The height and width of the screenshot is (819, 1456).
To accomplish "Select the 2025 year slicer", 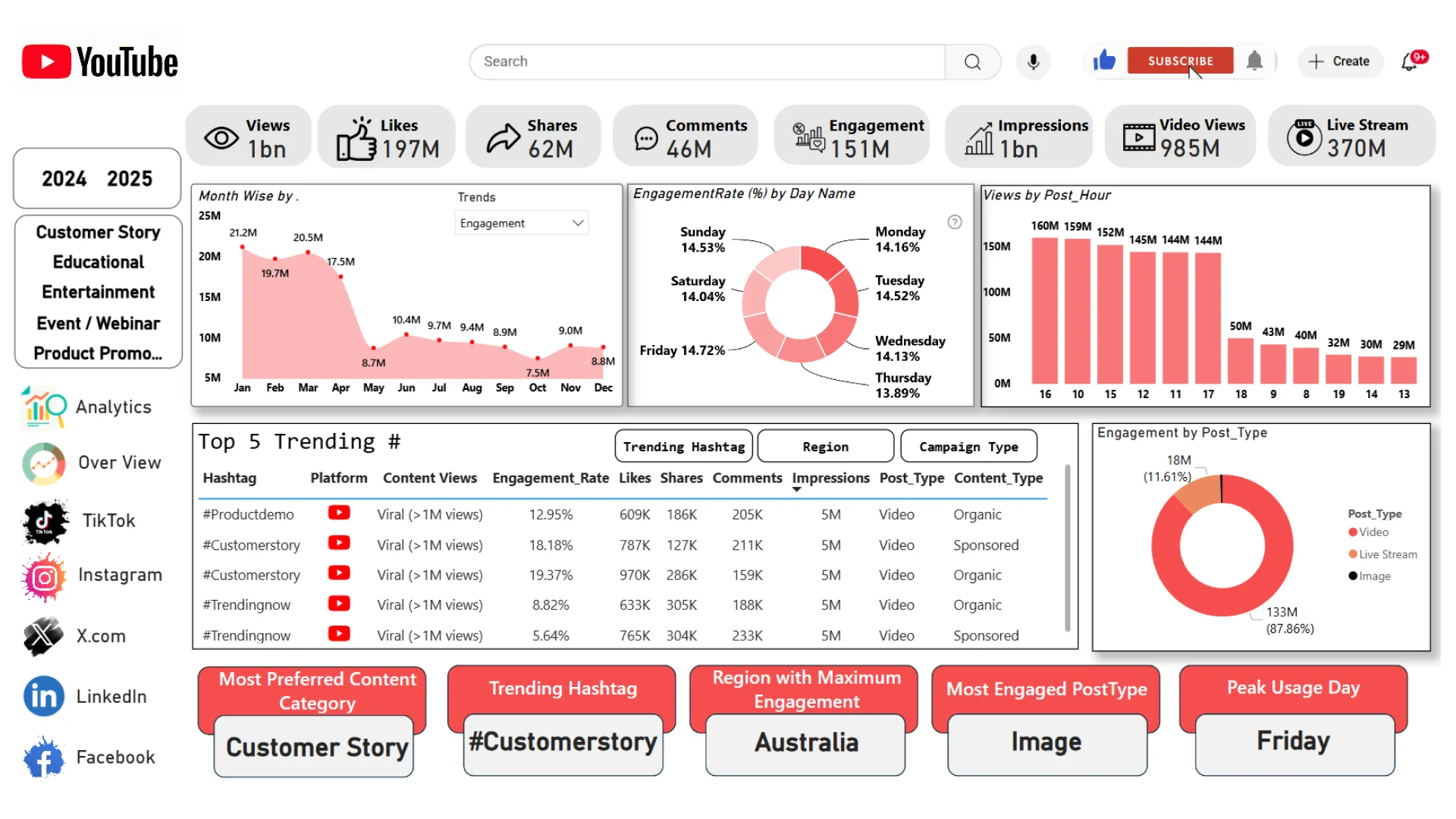I will coord(130,179).
